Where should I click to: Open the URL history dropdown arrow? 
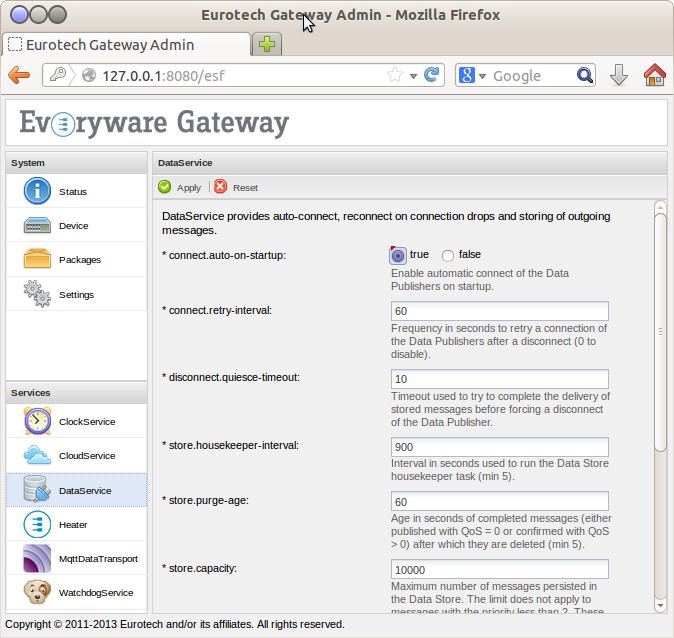tap(413, 76)
